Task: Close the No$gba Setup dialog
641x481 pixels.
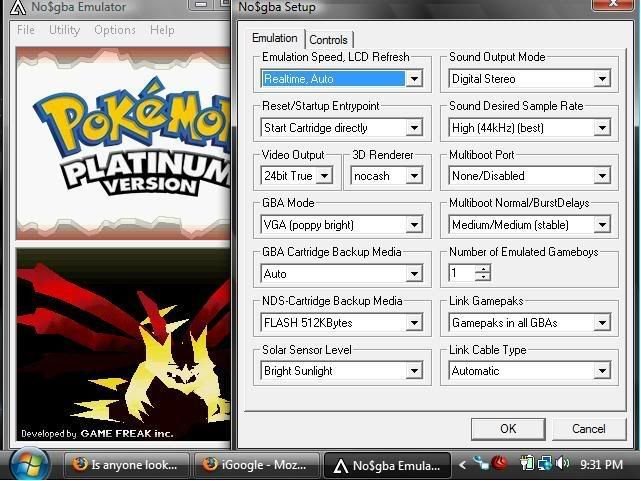Action: click(x=613, y=4)
